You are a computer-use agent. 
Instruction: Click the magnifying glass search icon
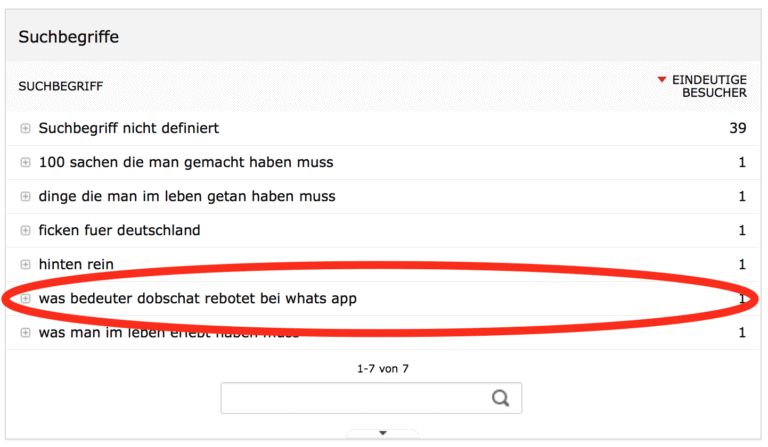(501, 398)
